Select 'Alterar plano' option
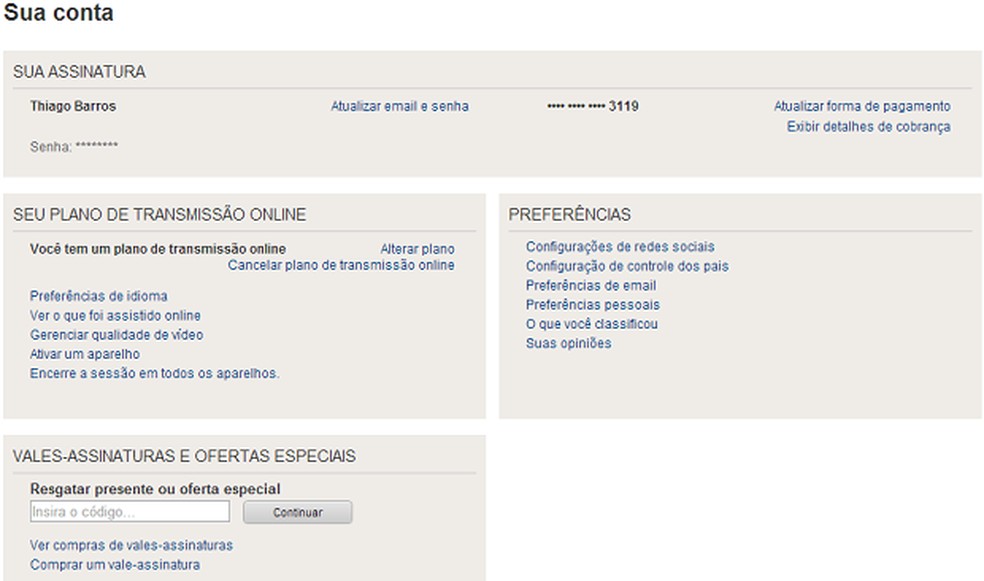Viewport: 984px width, 581px height. pos(416,248)
